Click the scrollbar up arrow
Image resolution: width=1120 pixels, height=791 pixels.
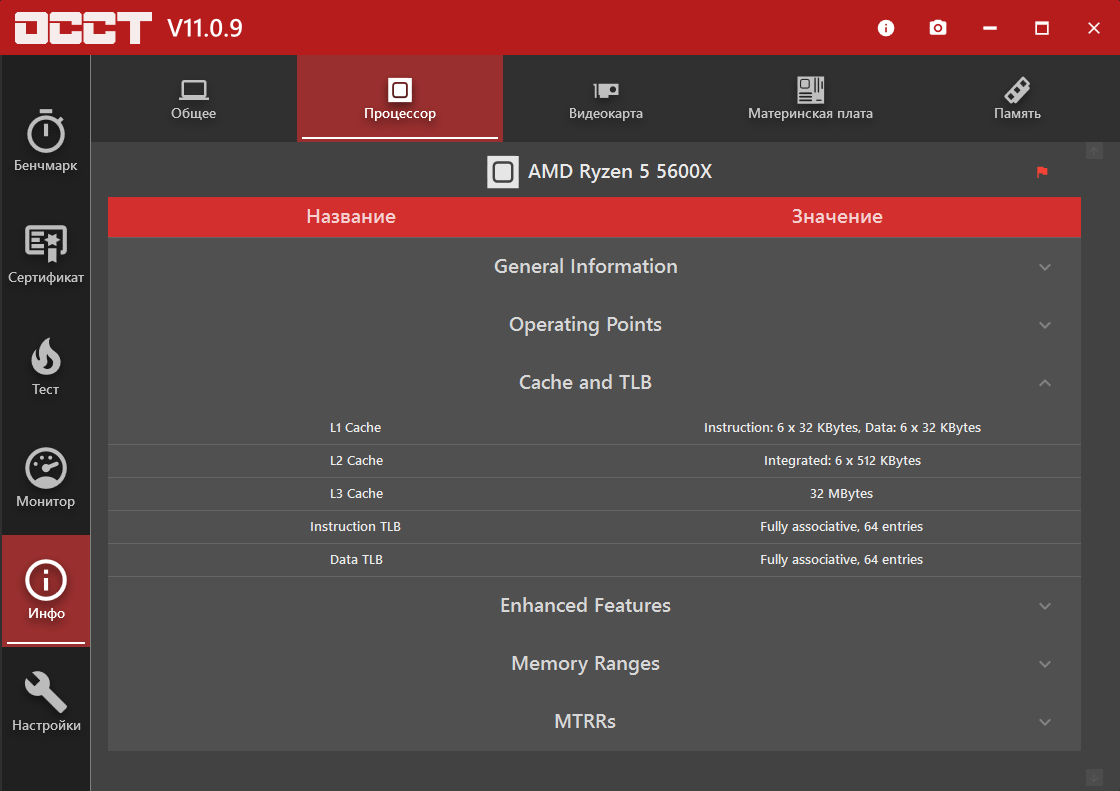1094,151
